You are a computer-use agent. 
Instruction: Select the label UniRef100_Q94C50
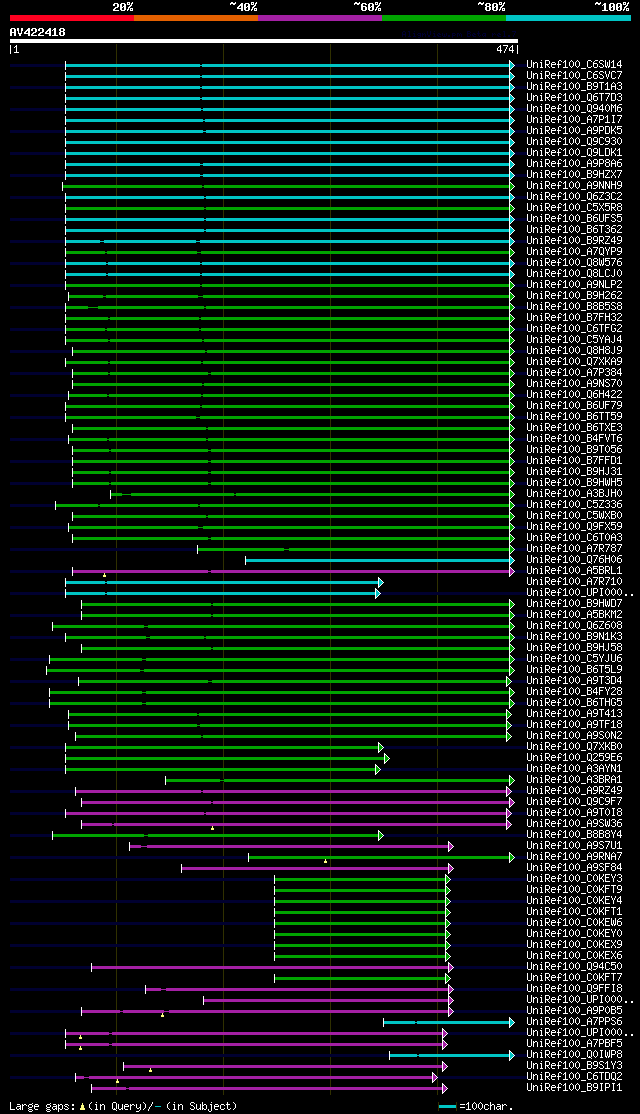pos(575,967)
